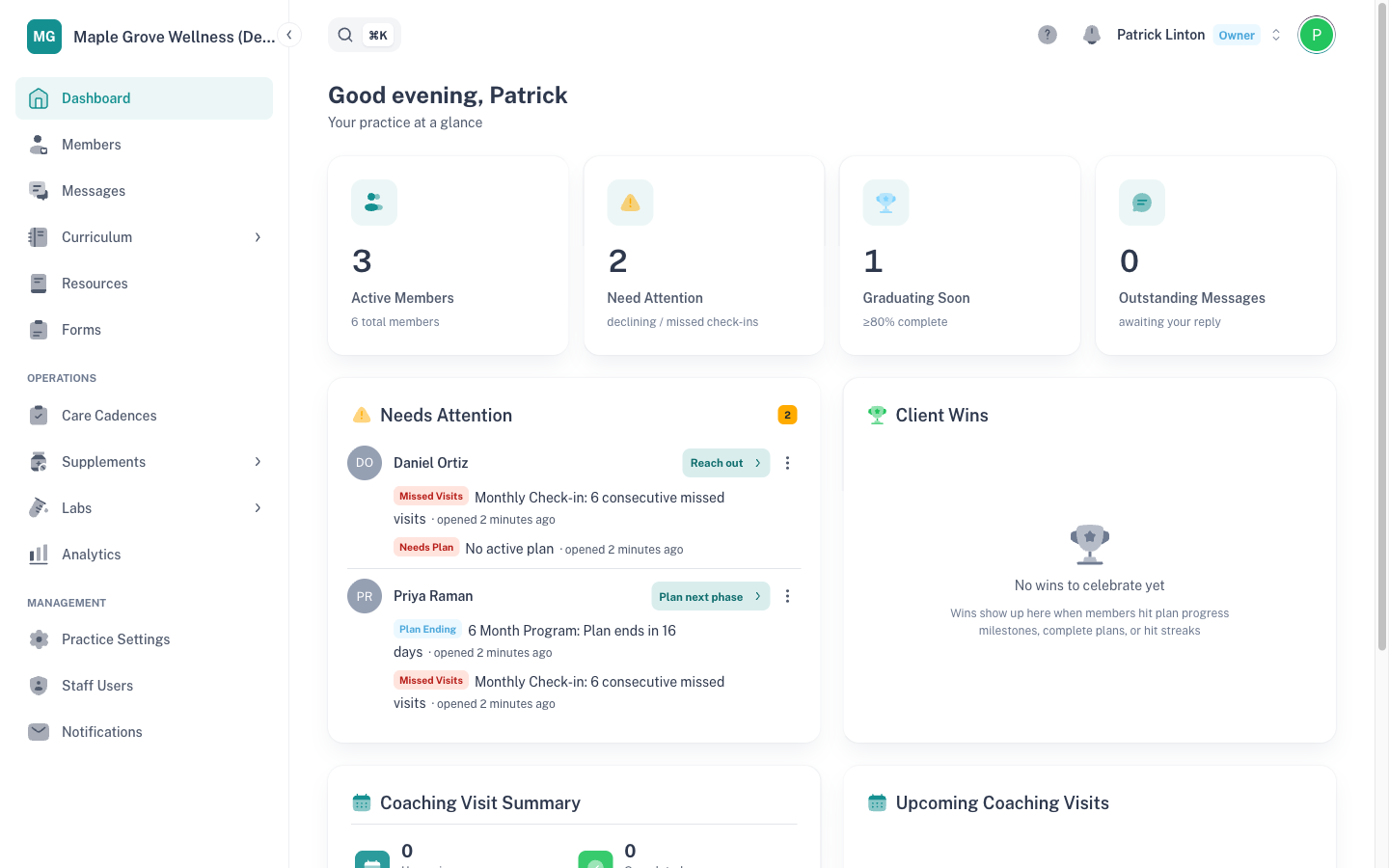Viewport: 1389px width, 868px height.
Task: Open Resources in the sidebar
Action: (144, 284)
